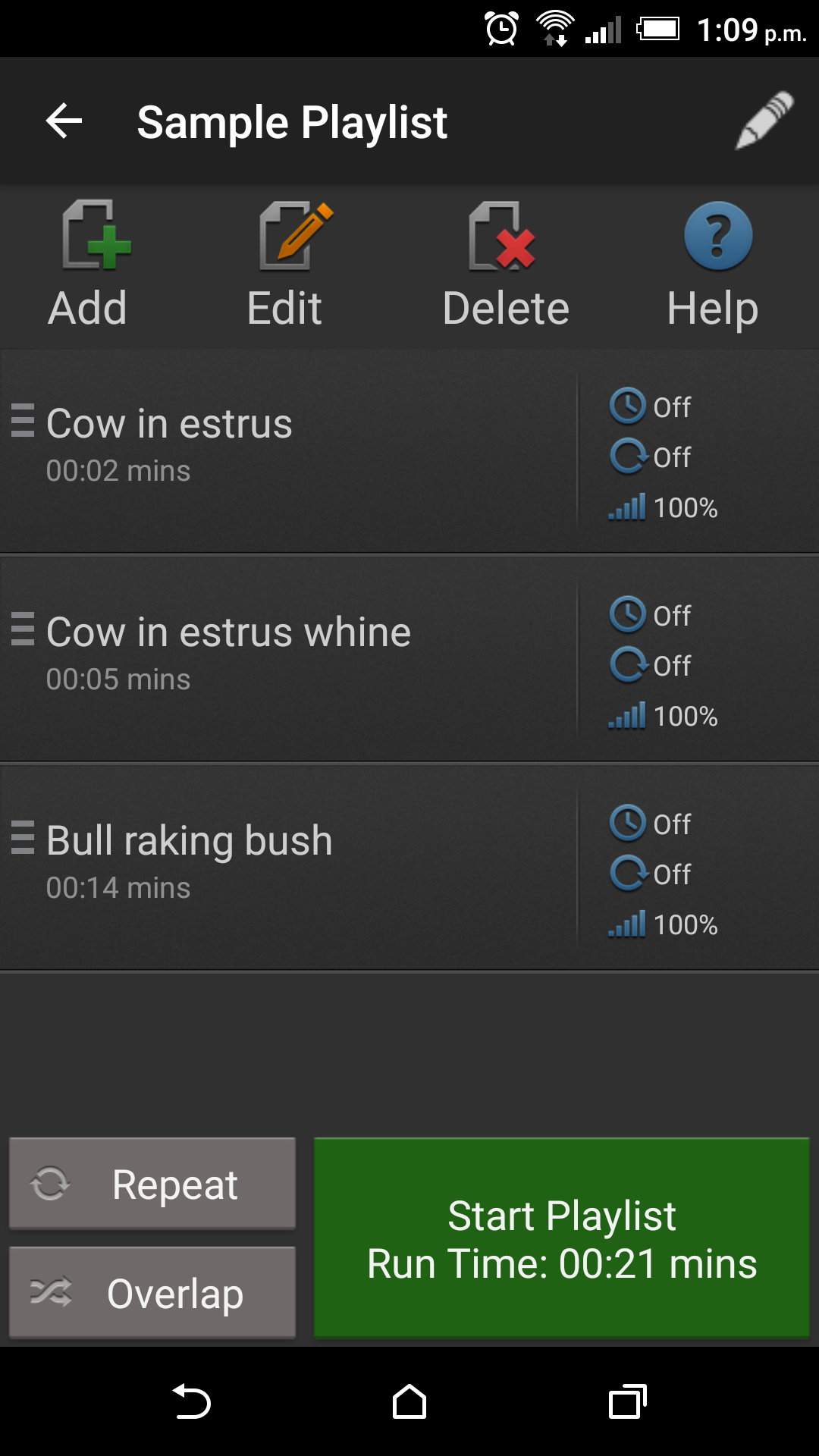The image size is (819, 1456).
Task: Tap the Edit toolbar icon
Action: pyautogui.click(x=296, y=235)
